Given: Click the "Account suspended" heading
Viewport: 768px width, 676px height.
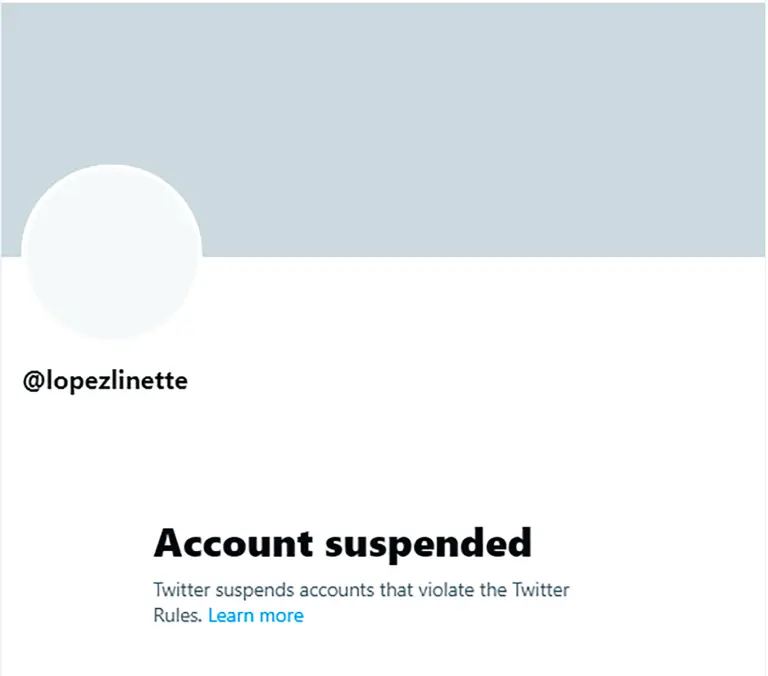Looking at the screenshot, I should (342, 543).
